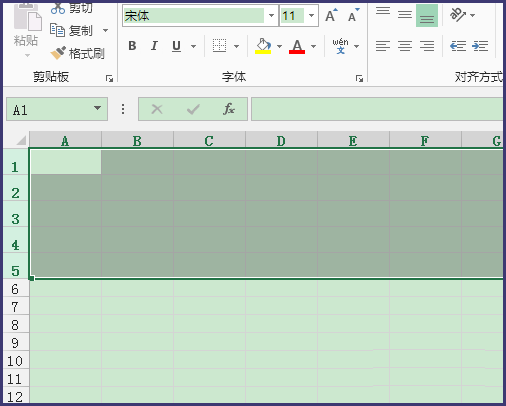The width and height of the screenshot is (506, 406).
Task: Click the Decrease Indent icon
Action: 458,46
